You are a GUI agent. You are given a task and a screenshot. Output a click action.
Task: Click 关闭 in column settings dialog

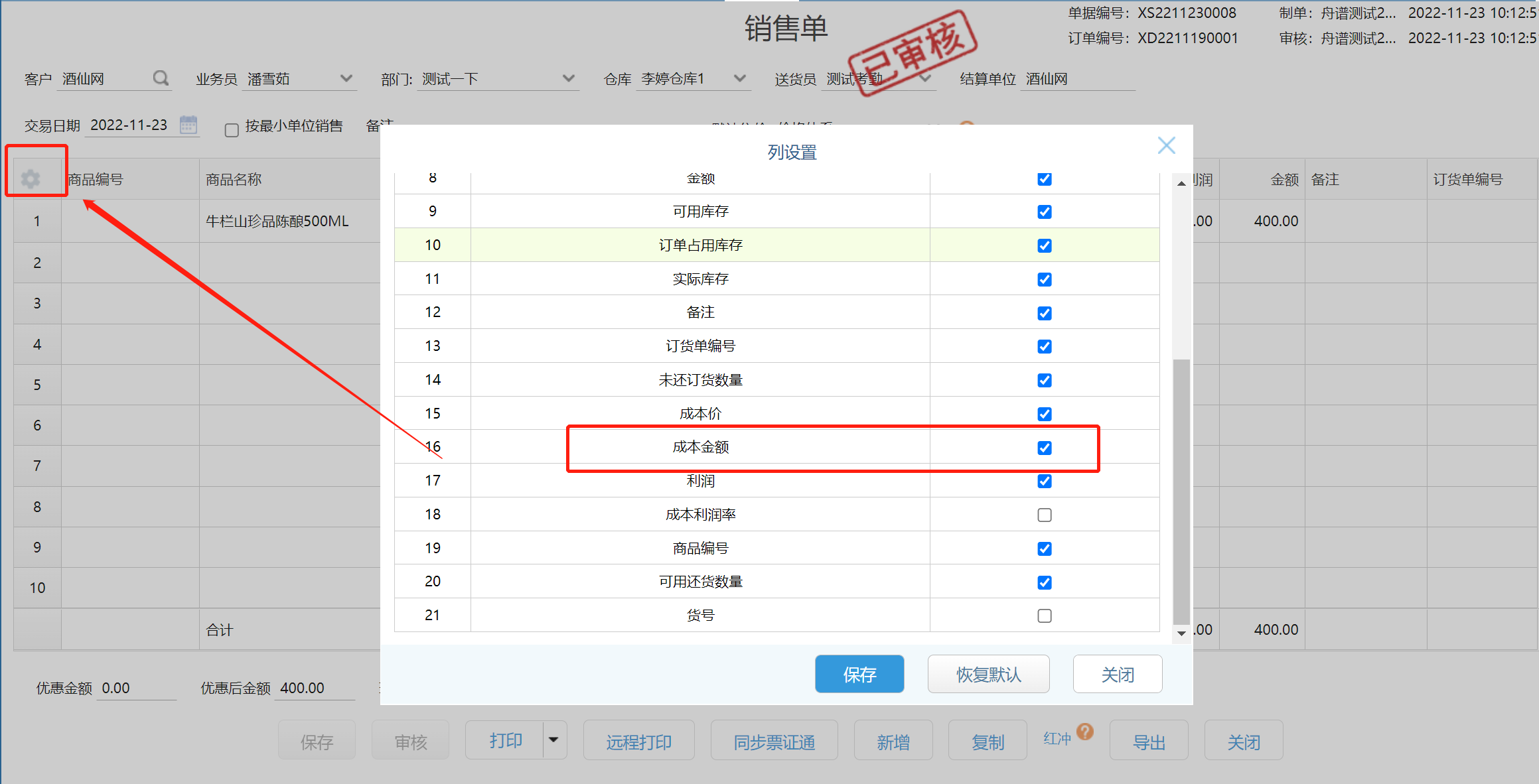click(1118, 674)
